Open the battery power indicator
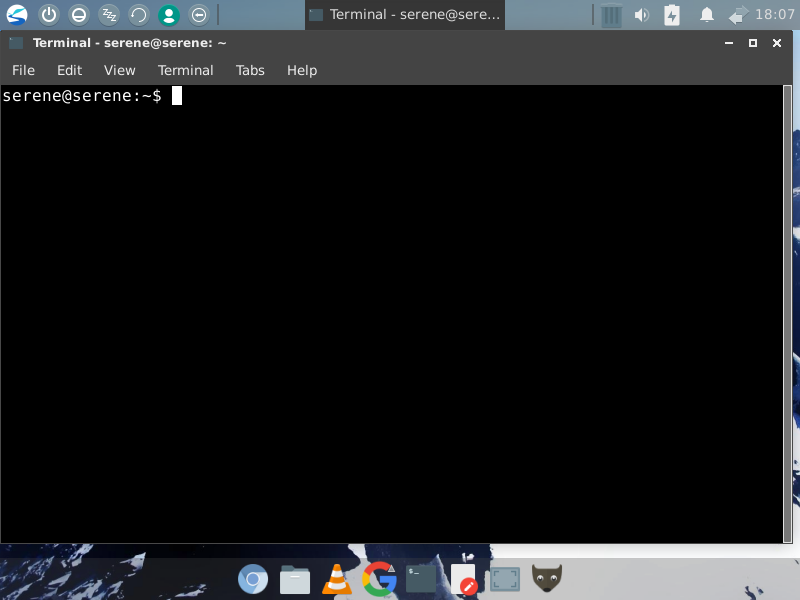This screenshot has height=600, width=800. click(x=672, y=15)
